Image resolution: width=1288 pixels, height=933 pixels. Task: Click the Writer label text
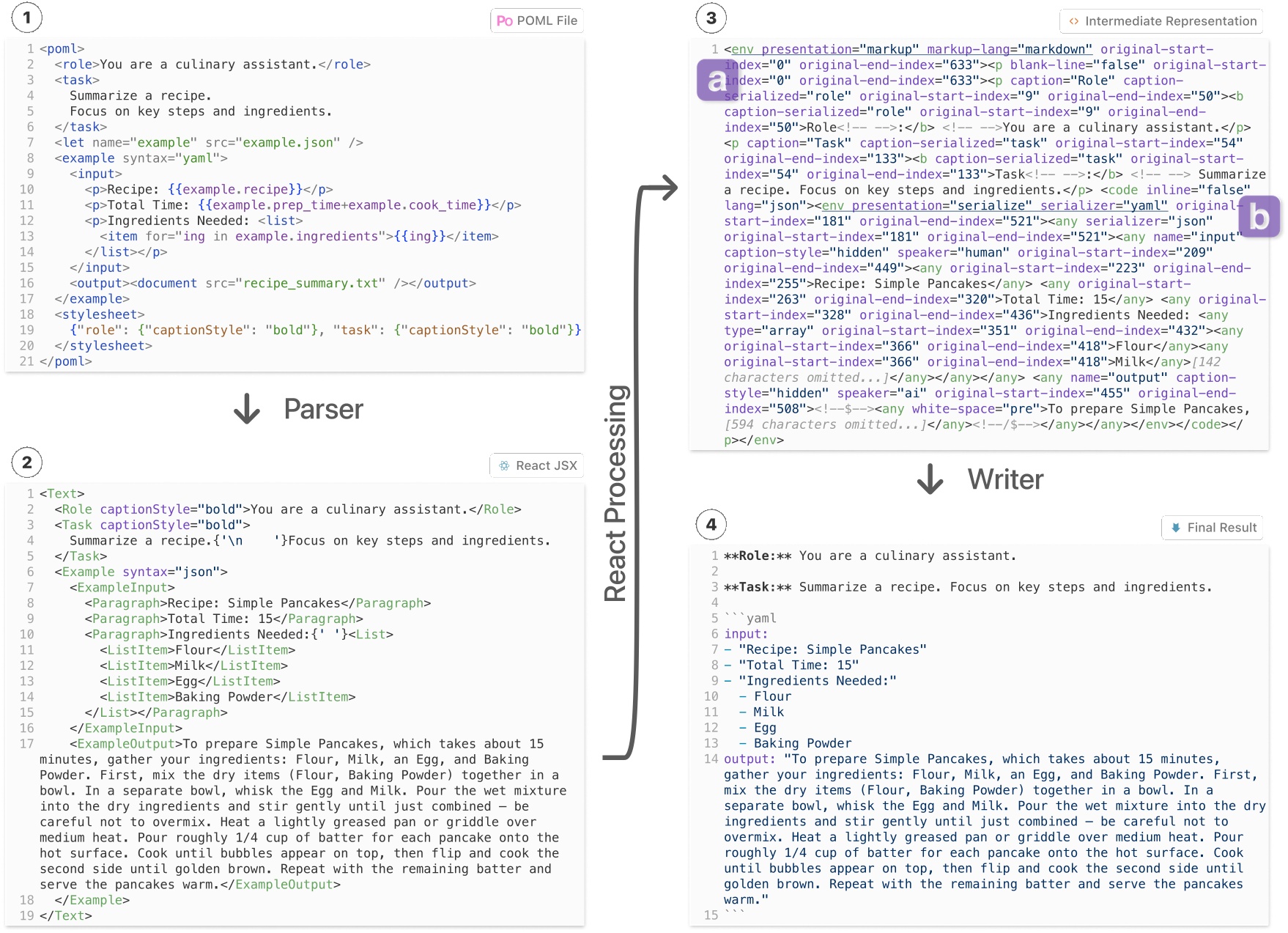(x=1005, y=479)
